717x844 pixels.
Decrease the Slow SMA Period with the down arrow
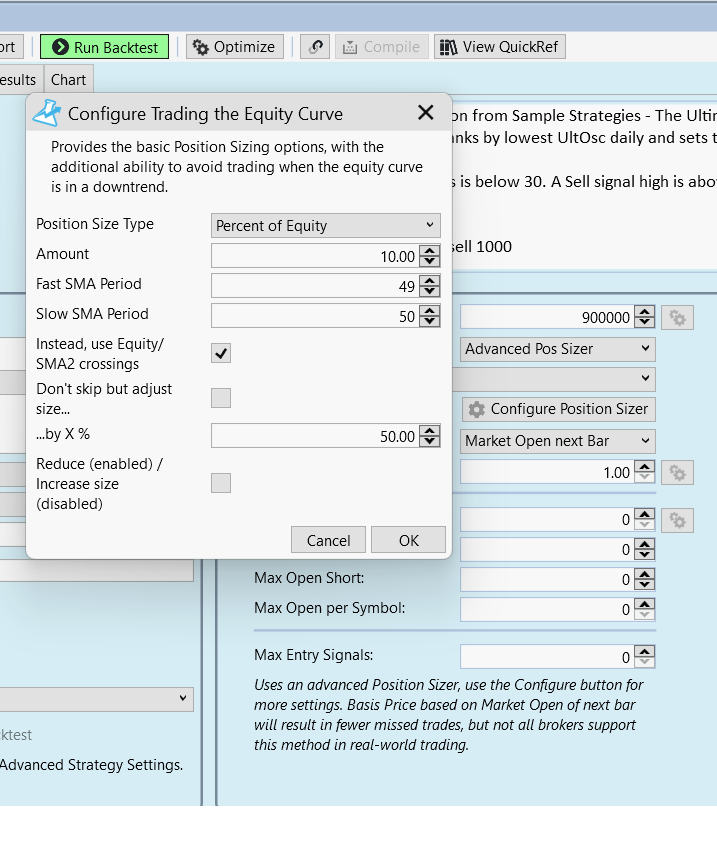click(430, 321)
